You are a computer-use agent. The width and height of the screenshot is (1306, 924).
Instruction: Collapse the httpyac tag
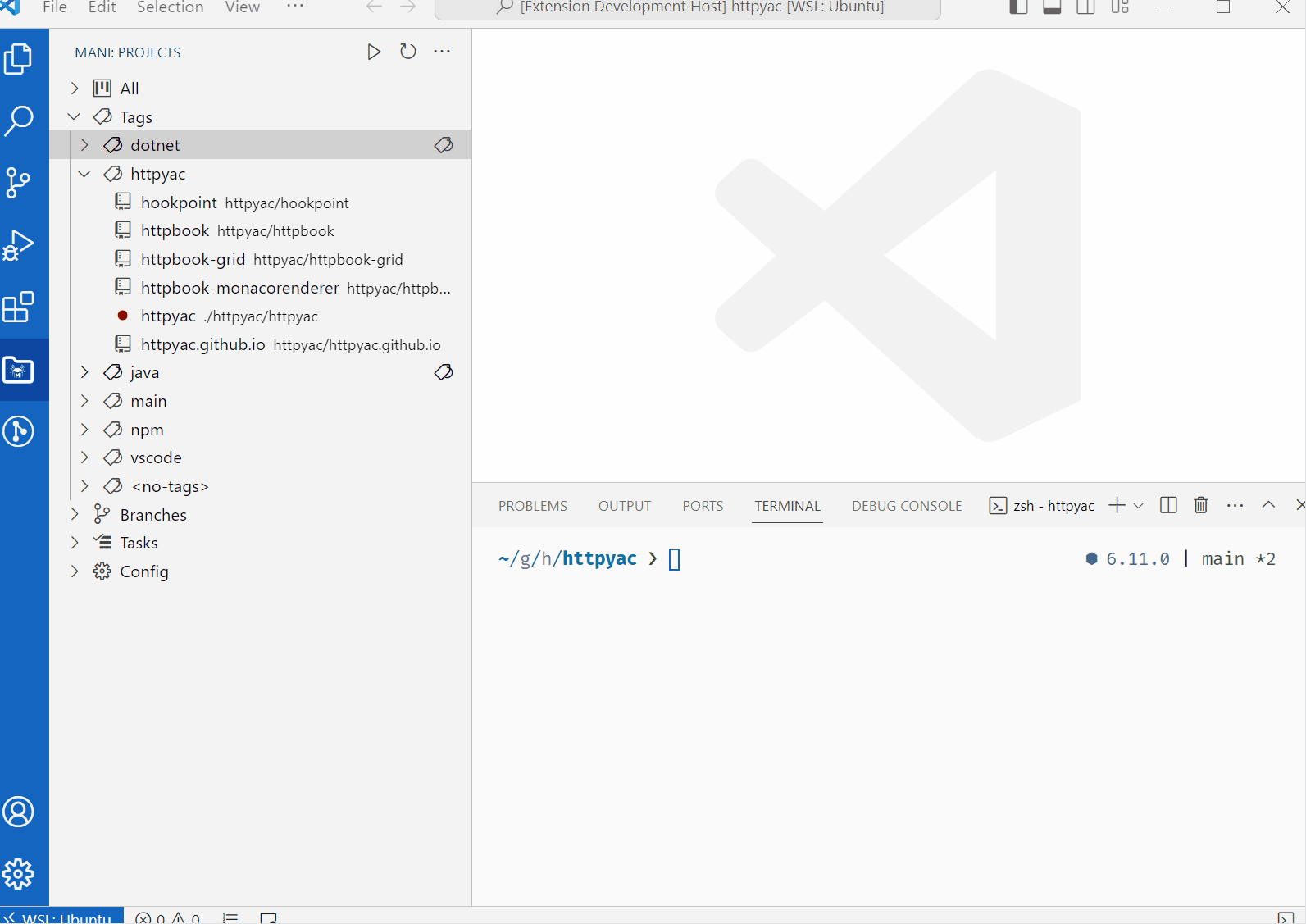click(84, 174)
